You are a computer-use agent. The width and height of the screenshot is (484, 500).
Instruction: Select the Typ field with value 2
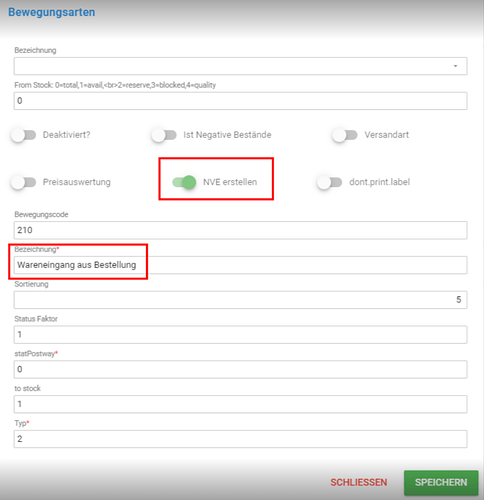click(240, 439)
